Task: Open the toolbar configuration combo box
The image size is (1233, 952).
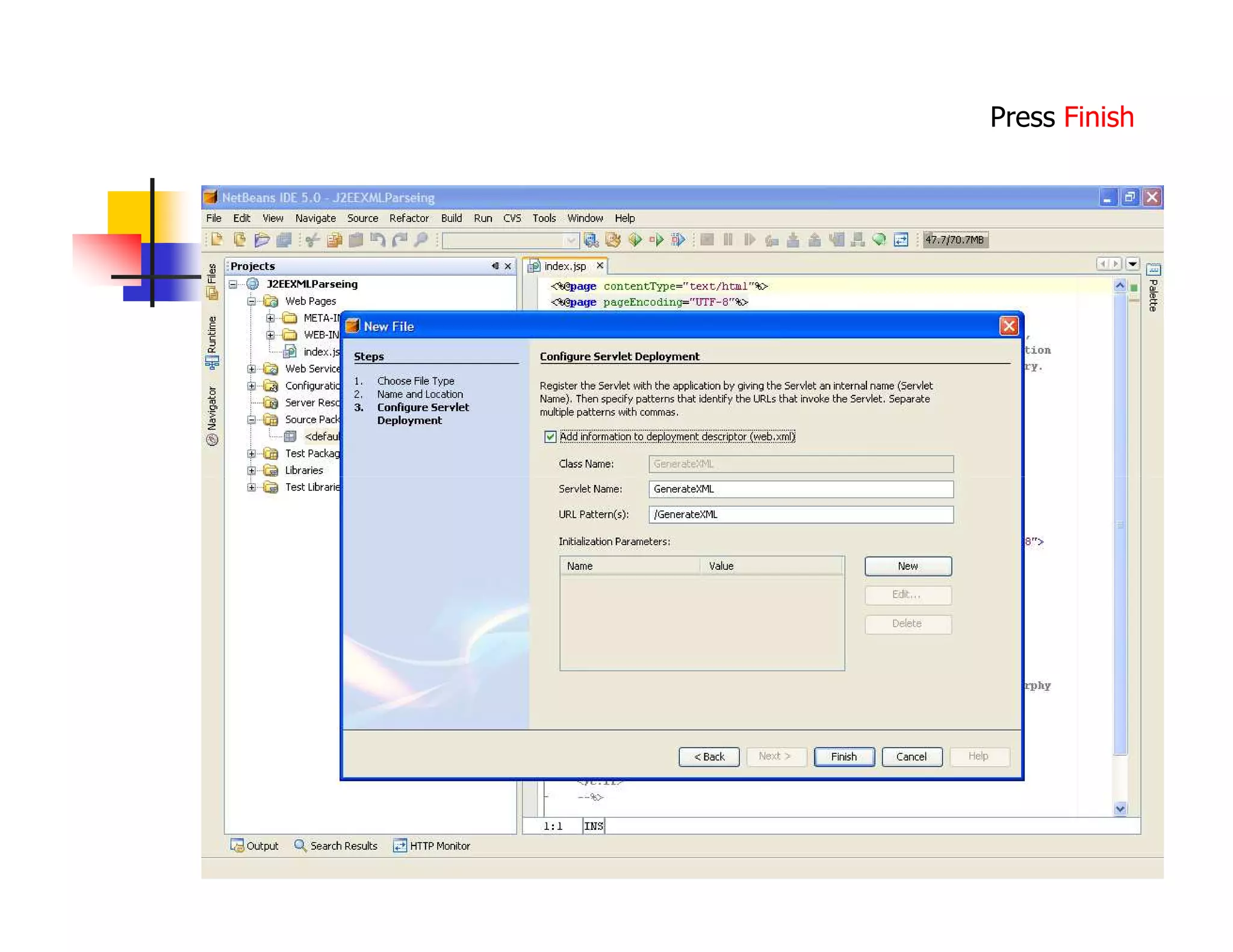Action: [511, 240]
